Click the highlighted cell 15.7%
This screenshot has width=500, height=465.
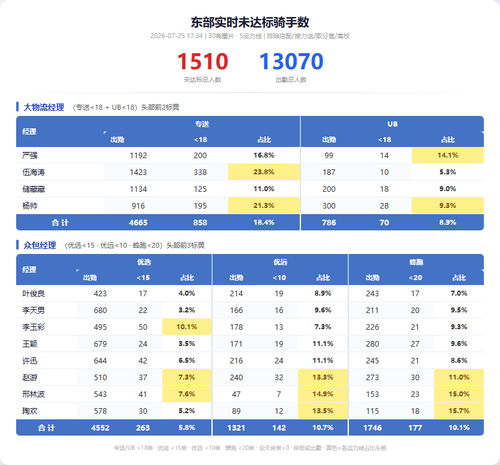[459, 411]
